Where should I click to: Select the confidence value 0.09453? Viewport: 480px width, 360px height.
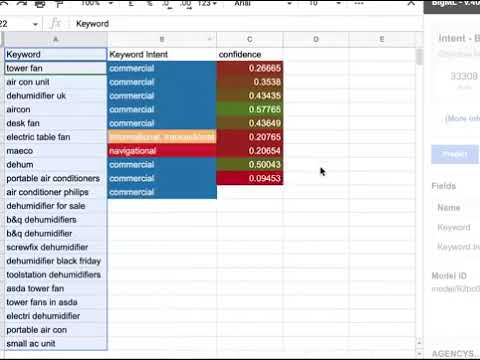[x=250, y=178]
